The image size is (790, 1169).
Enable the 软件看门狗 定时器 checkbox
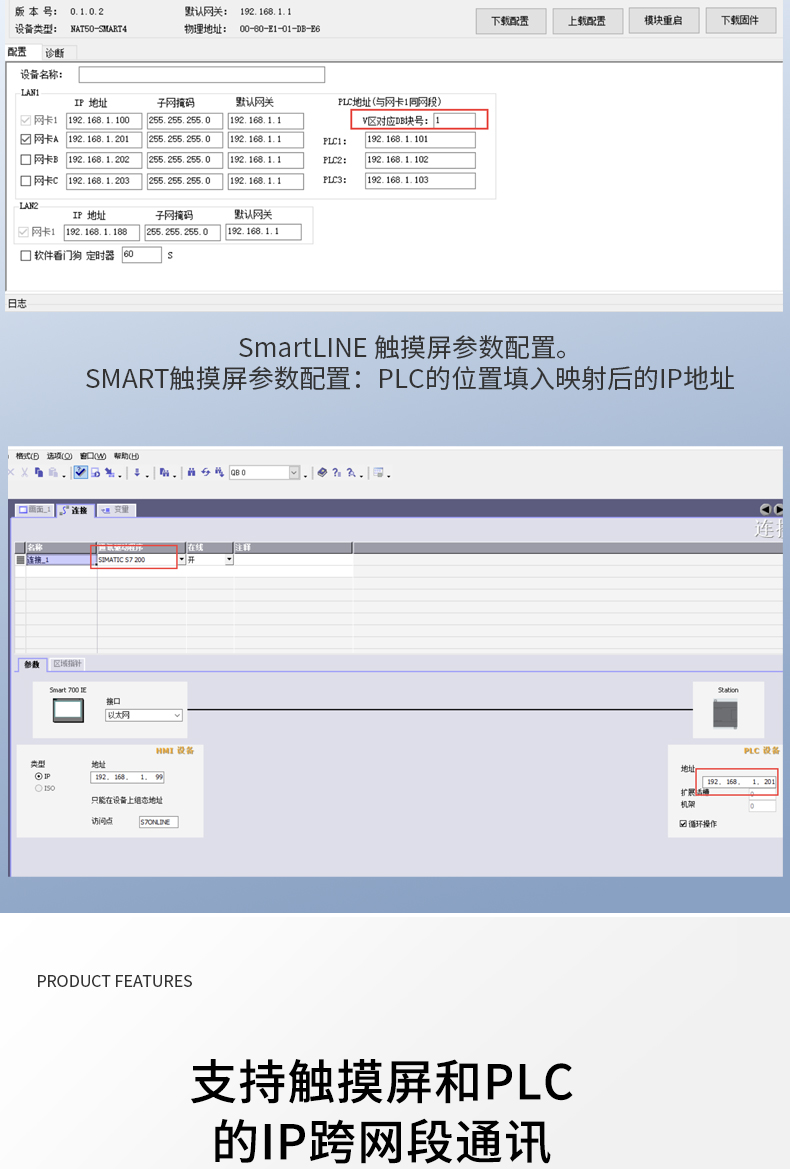(x=26, y=256)
